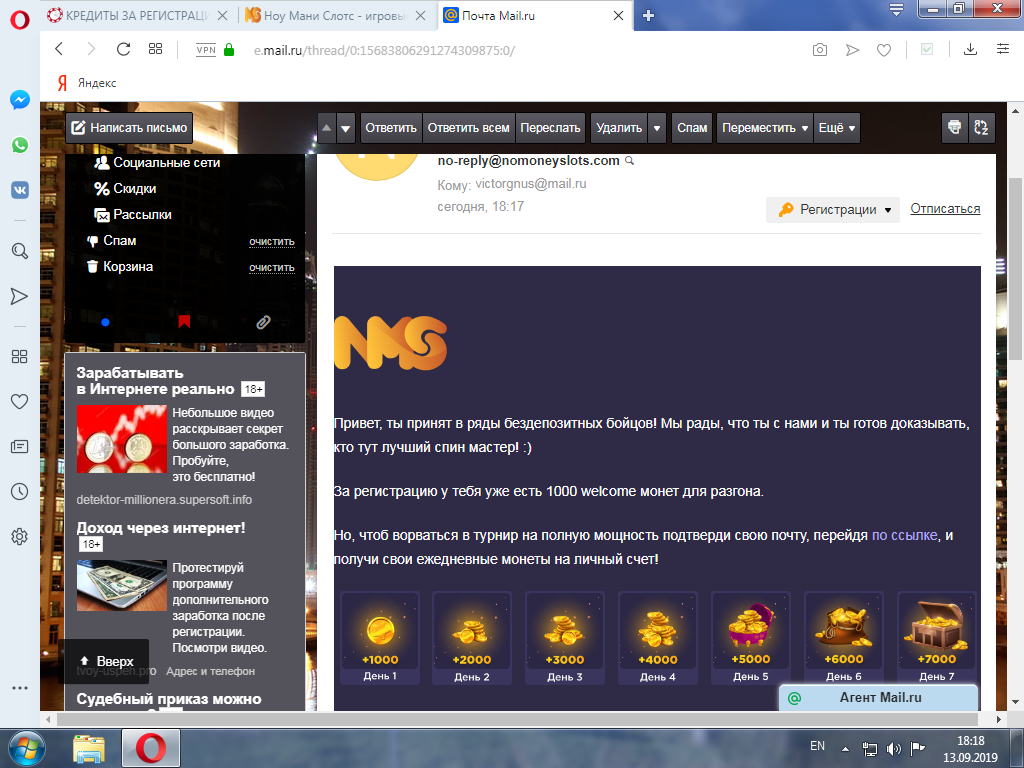Viewport: 1024px width, 768px height.
Task: Open the downloads icon
Action: pyautogui.click(x=970, y=50)
